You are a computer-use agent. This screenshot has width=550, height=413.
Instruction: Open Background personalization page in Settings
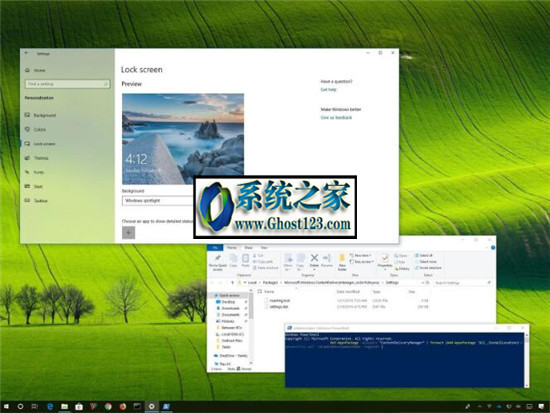tap(40, 115)
